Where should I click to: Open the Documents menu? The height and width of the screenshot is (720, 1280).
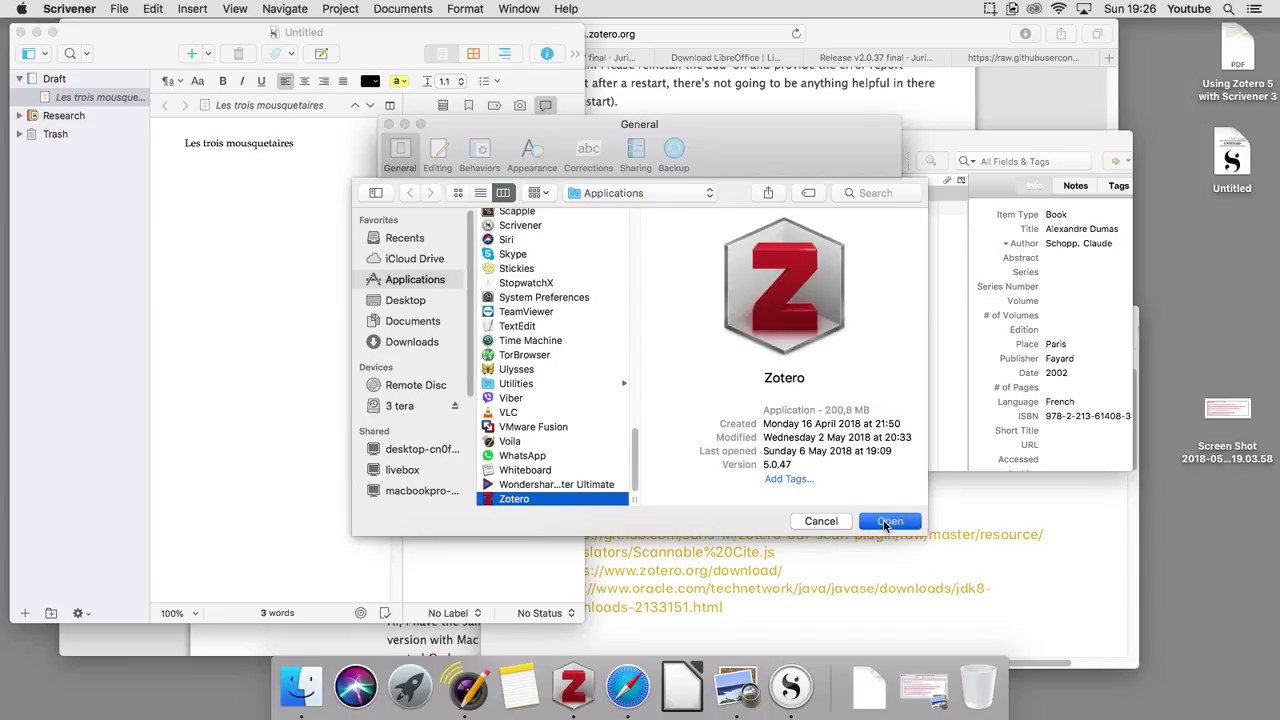pos(403,9)
